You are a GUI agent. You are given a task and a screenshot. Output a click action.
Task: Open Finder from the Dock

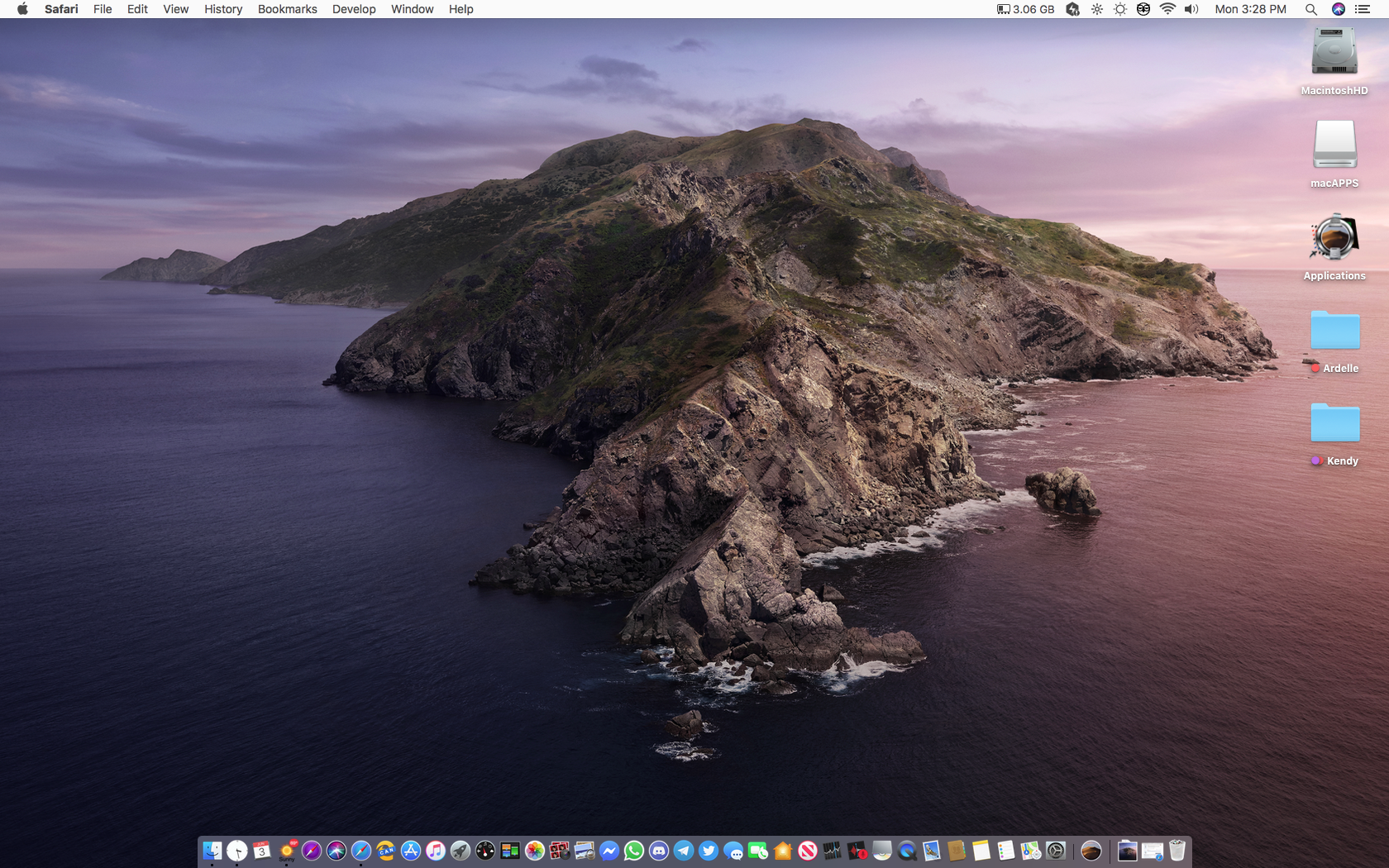tap(212, 851)
